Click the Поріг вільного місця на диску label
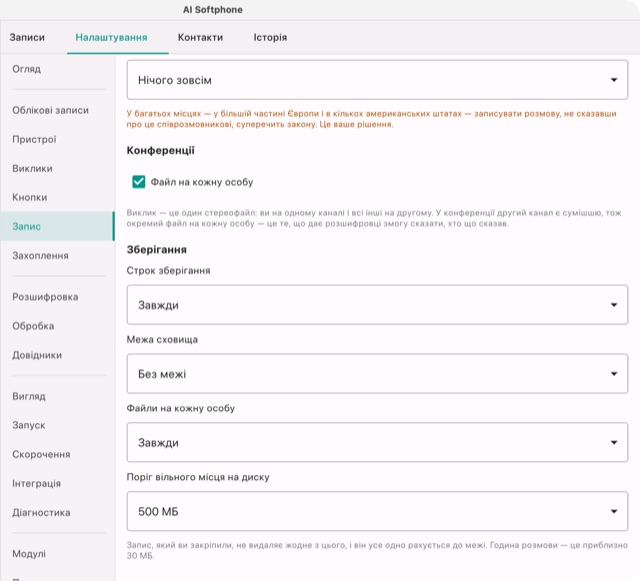The width and height of the screenshot is (640, 581). pos(198,477)
